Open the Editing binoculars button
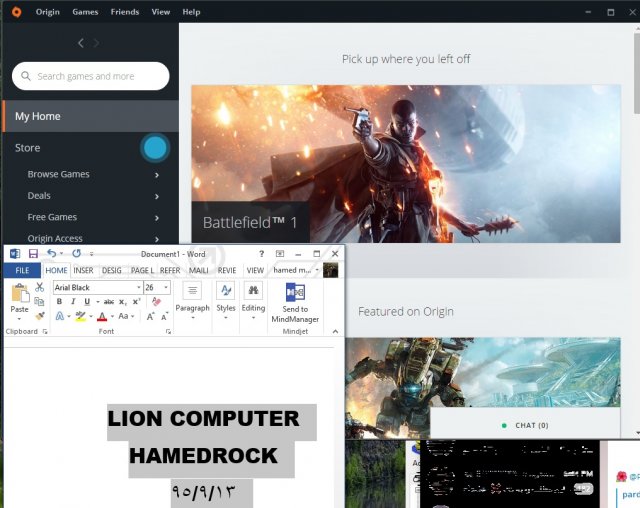 253,300
